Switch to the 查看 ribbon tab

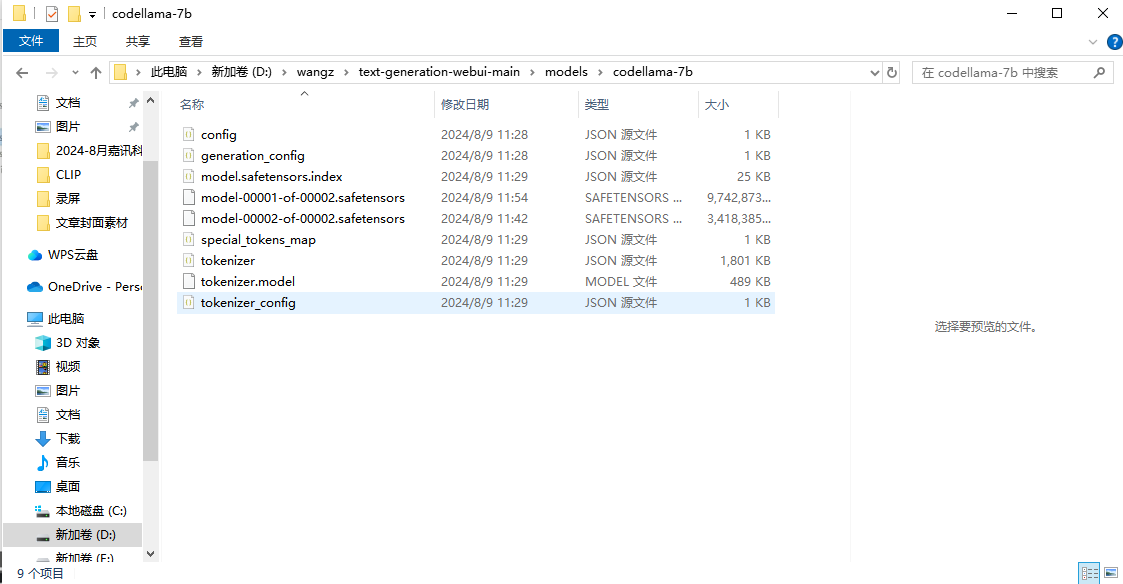[x=191, y=41]
